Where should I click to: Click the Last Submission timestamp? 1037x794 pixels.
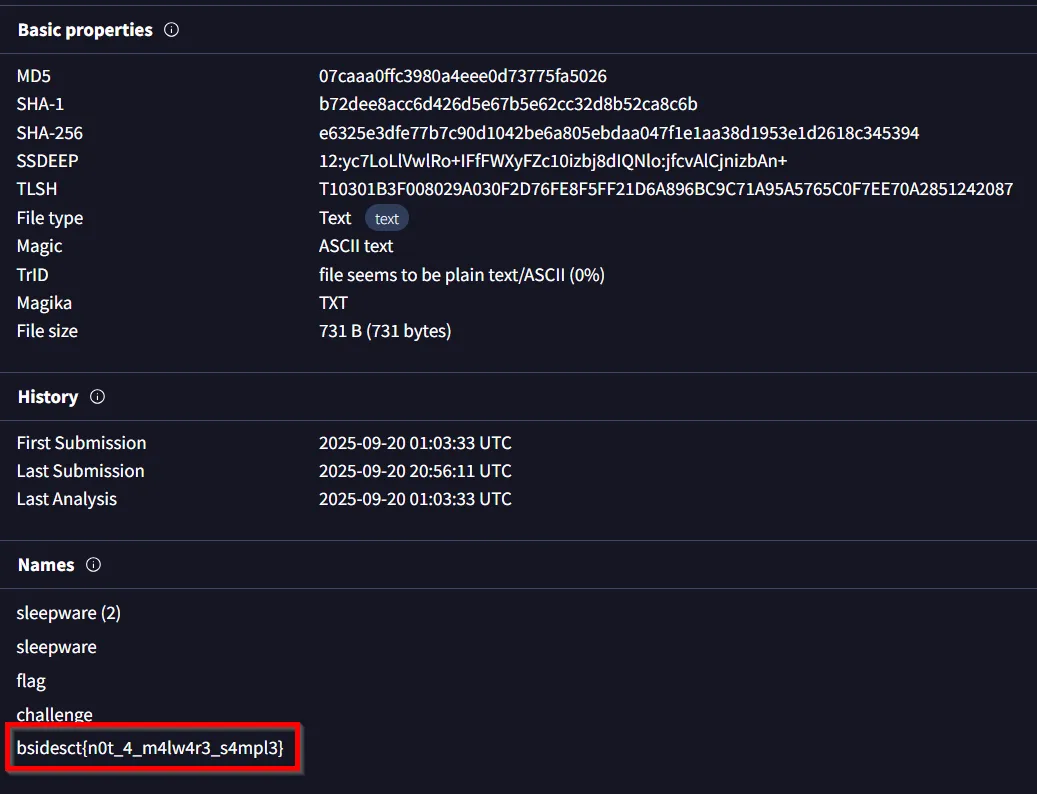point(414,471)
